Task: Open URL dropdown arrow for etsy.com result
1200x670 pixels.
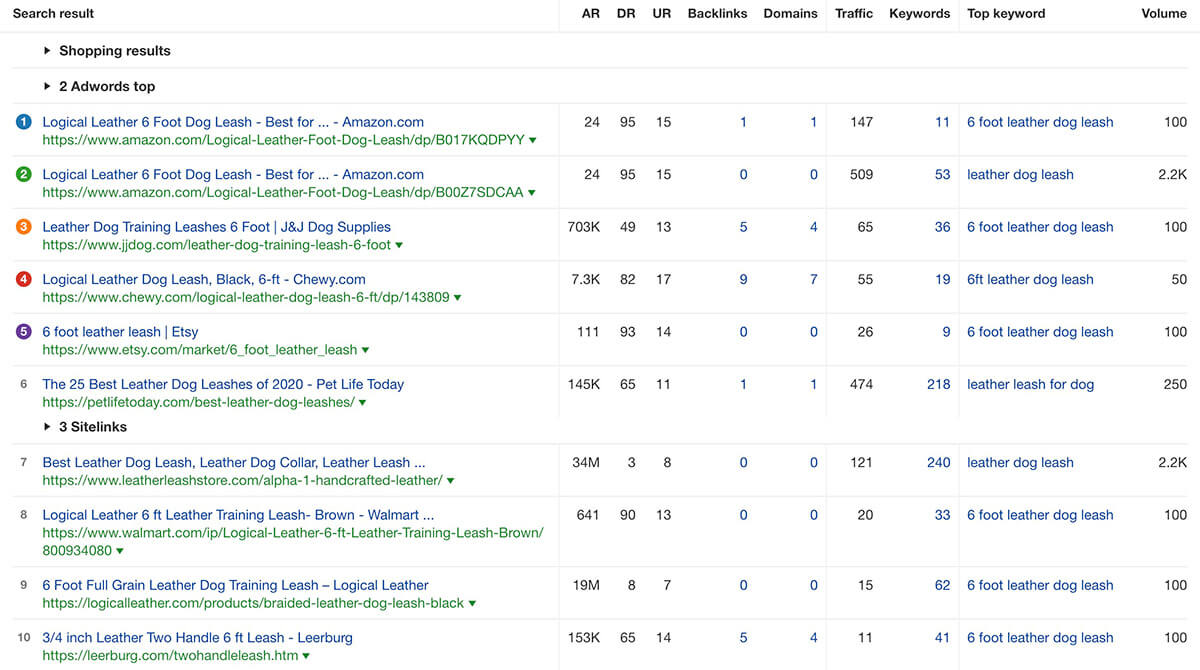Action: pyautogui.click(x=366, y=351)
